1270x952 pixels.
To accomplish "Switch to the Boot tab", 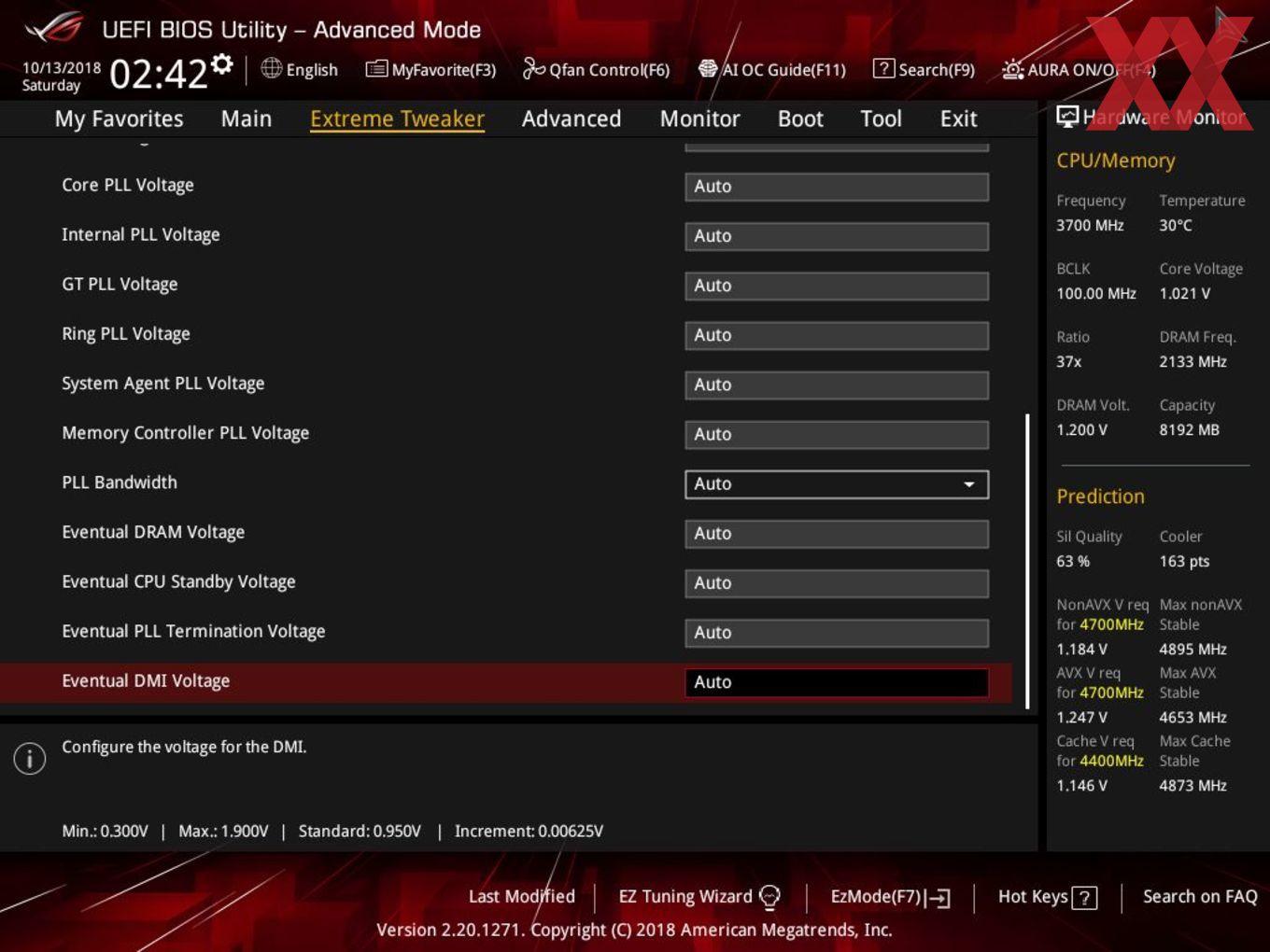I will 800,119.
